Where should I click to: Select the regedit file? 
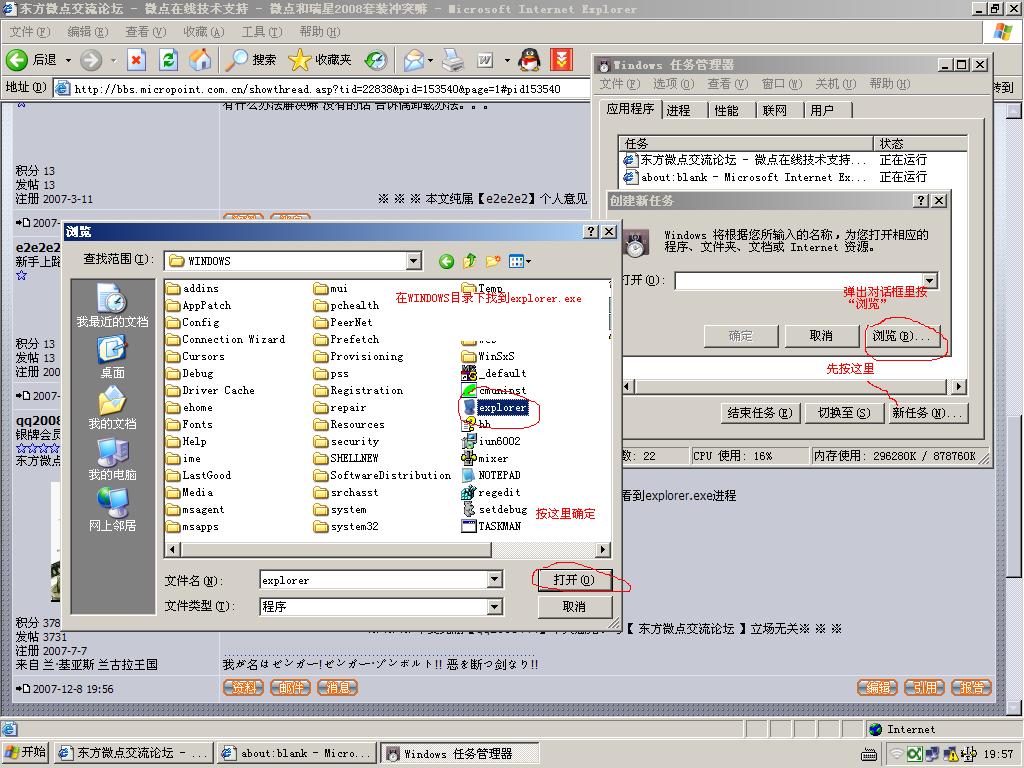[x=491, y=492]
